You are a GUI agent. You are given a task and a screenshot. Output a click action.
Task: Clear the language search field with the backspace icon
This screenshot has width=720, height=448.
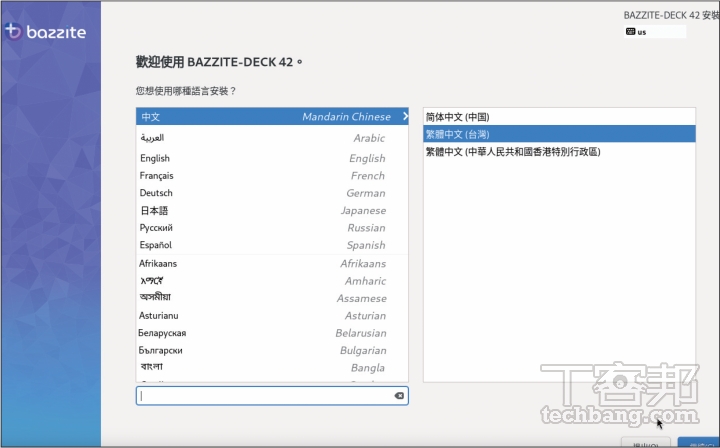(399, 396)
